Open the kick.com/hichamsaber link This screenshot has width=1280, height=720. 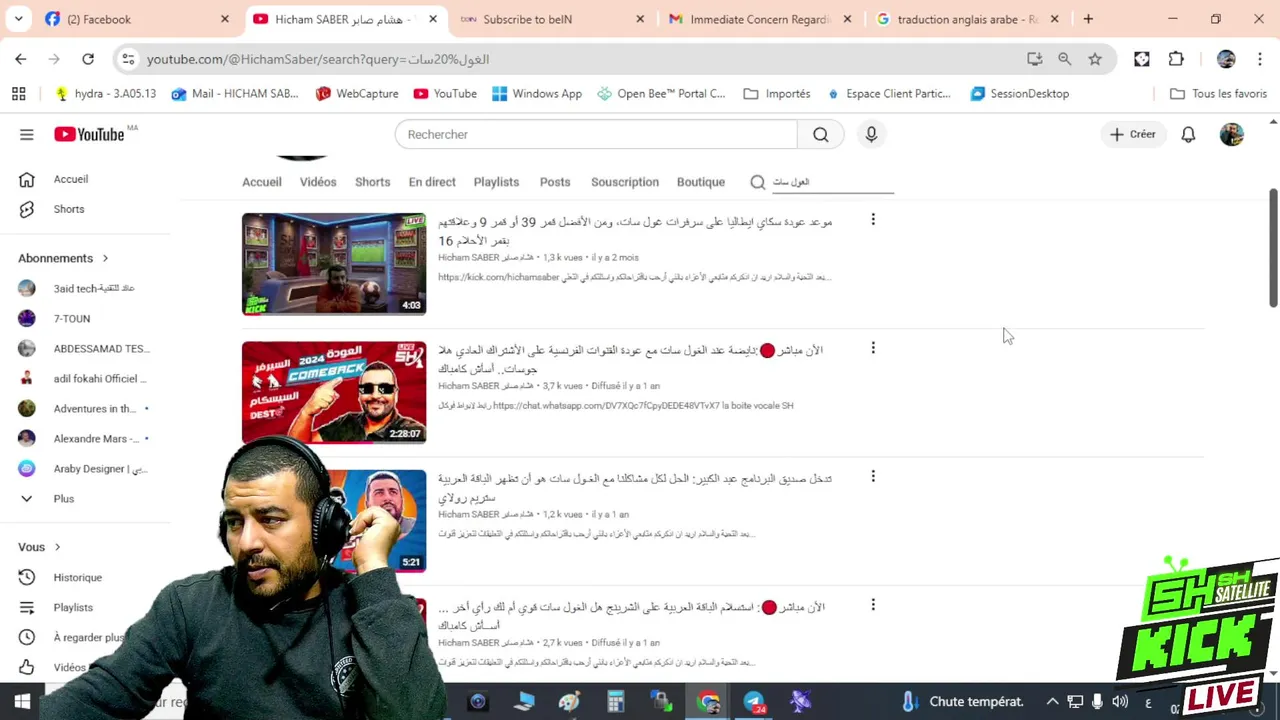(498, 277)
